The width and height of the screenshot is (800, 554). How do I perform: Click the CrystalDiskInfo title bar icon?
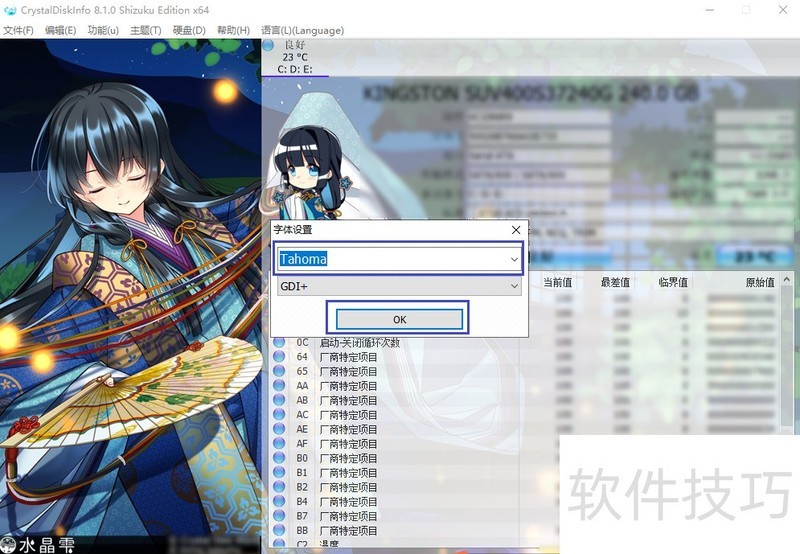tap(10, 10)
